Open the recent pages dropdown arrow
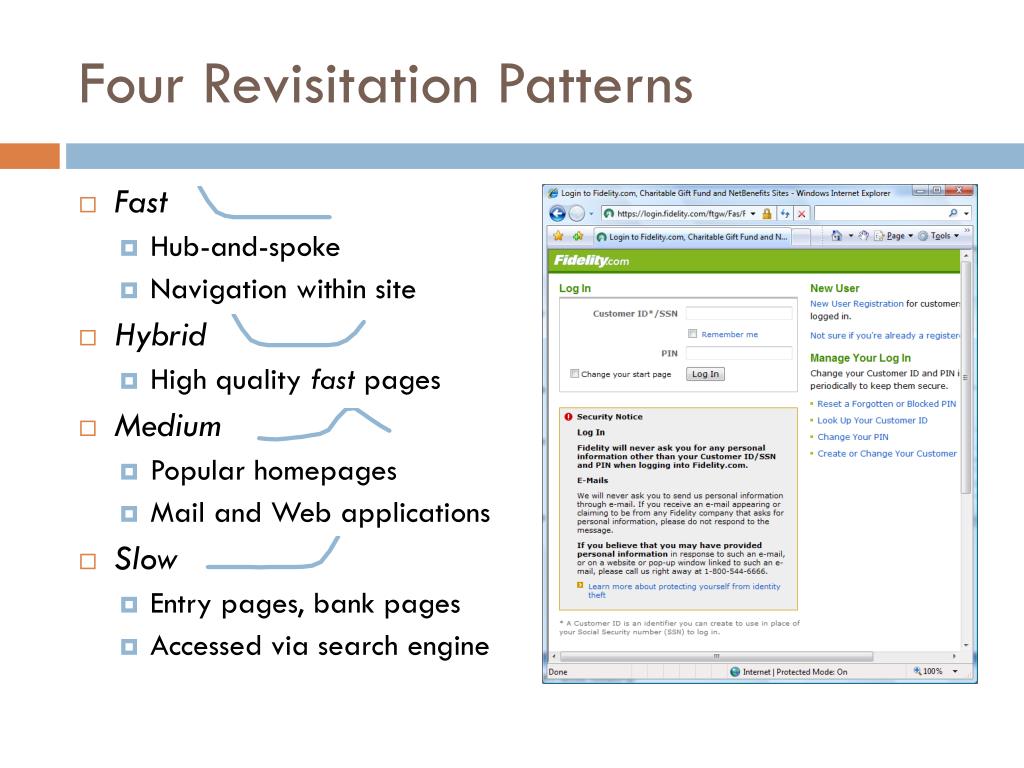The width and height of the screenshot is (1024, 768). coord(591,214)
